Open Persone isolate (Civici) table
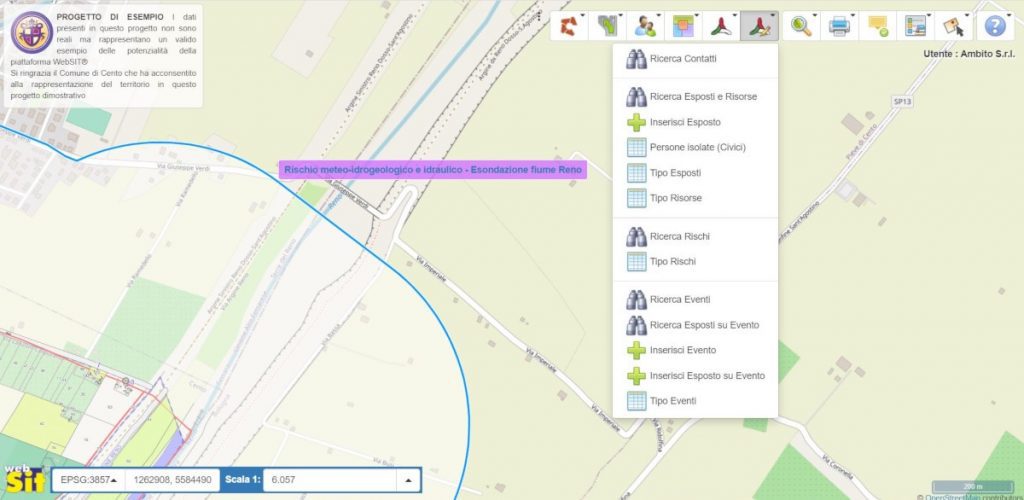This screenshot has height=500, width=1024. (697, 147)
